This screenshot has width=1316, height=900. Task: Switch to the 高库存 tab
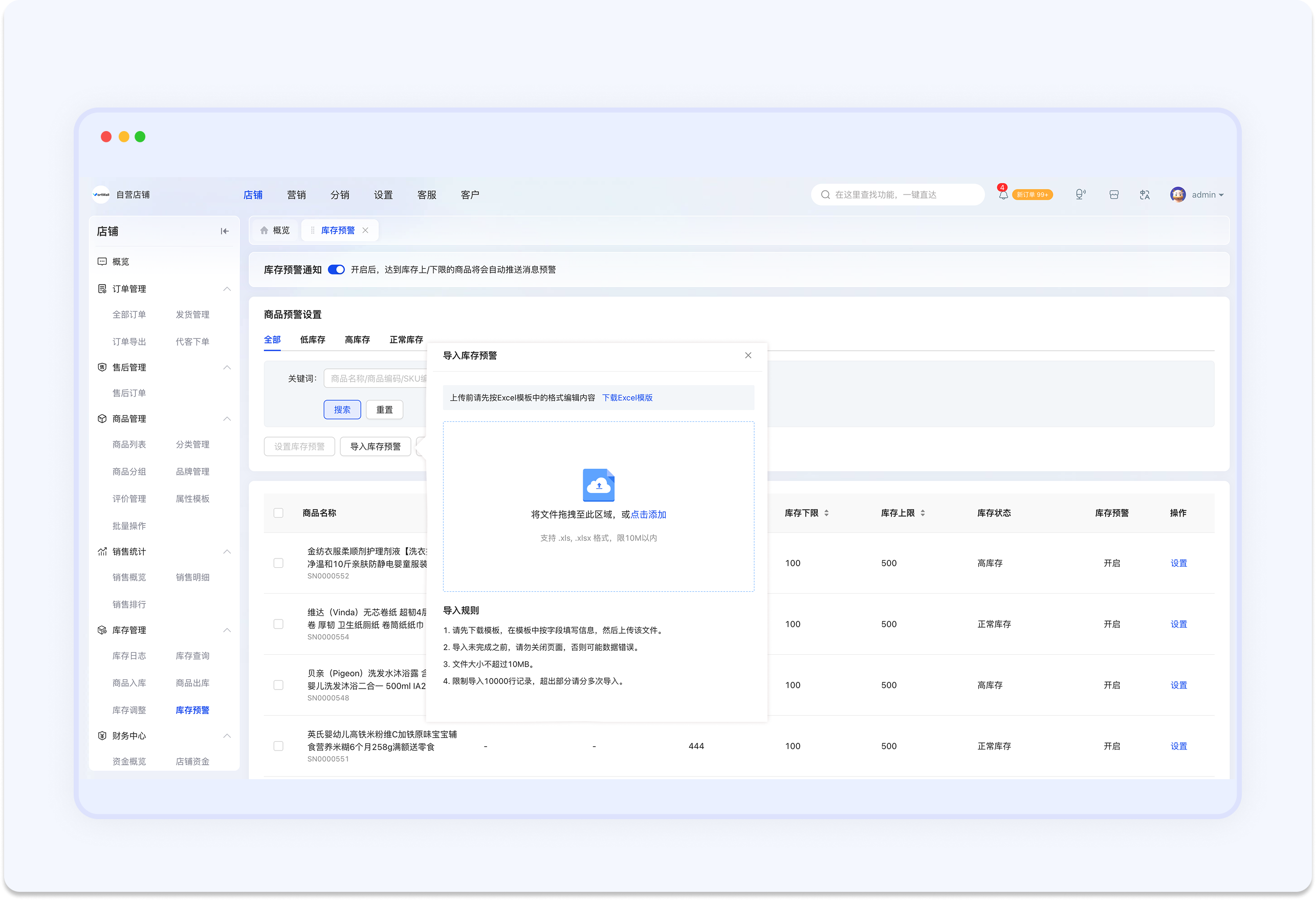click(357, 339)
